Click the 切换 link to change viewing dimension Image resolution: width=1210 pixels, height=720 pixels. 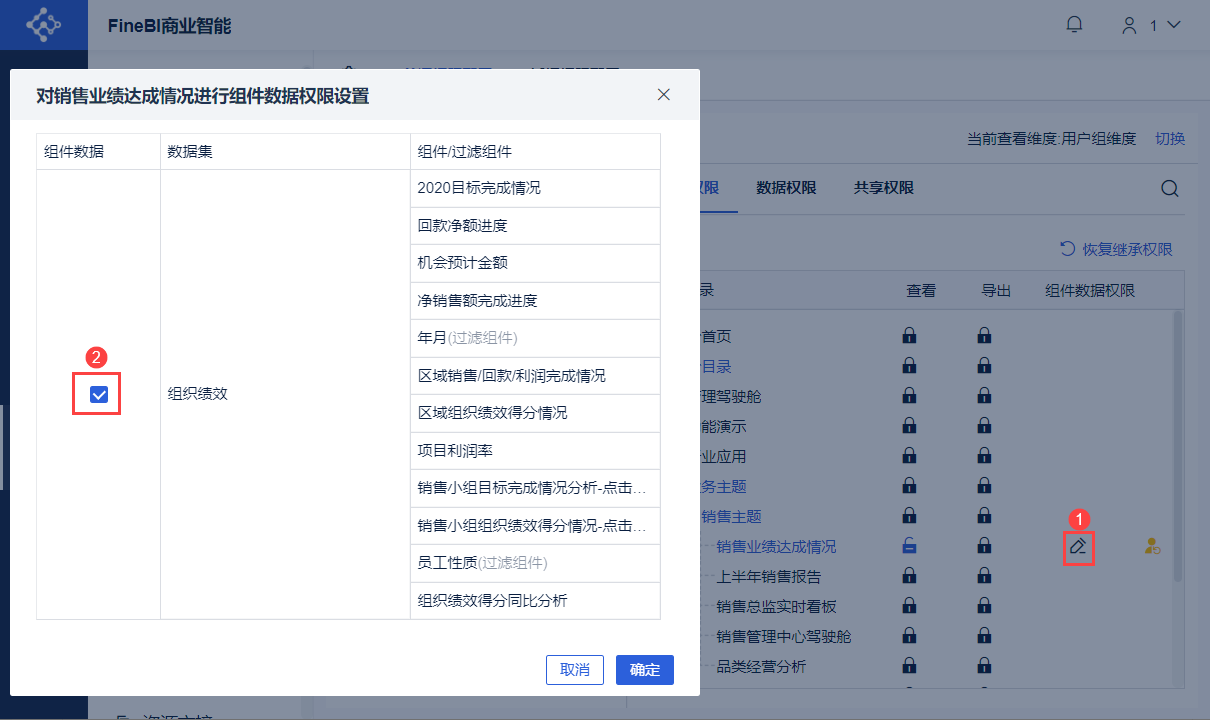tap(1170, 139)
